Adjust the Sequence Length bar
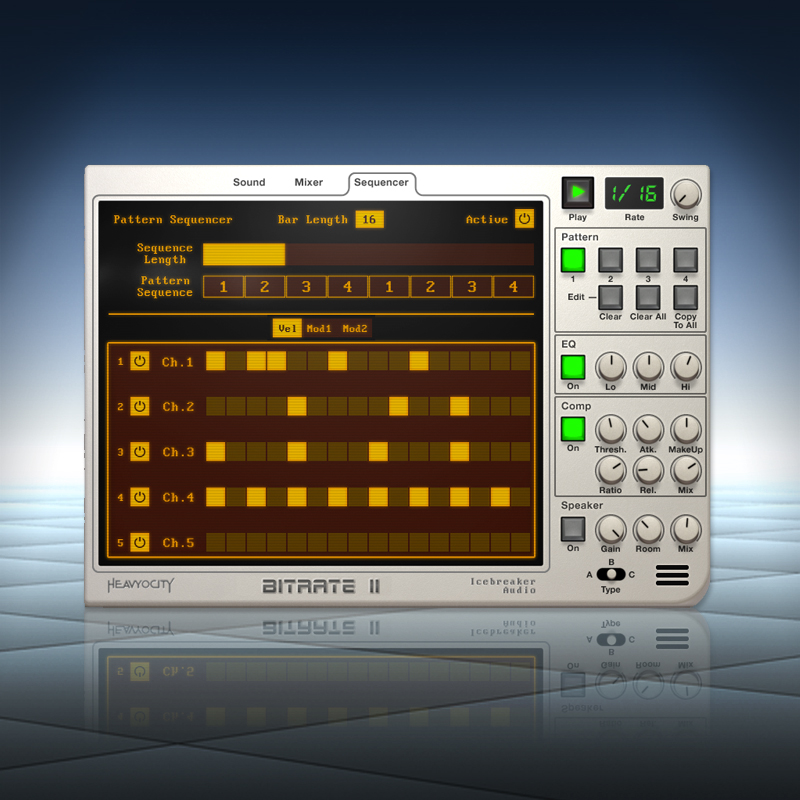Screen dimensions: 800x800 [368, 254]
